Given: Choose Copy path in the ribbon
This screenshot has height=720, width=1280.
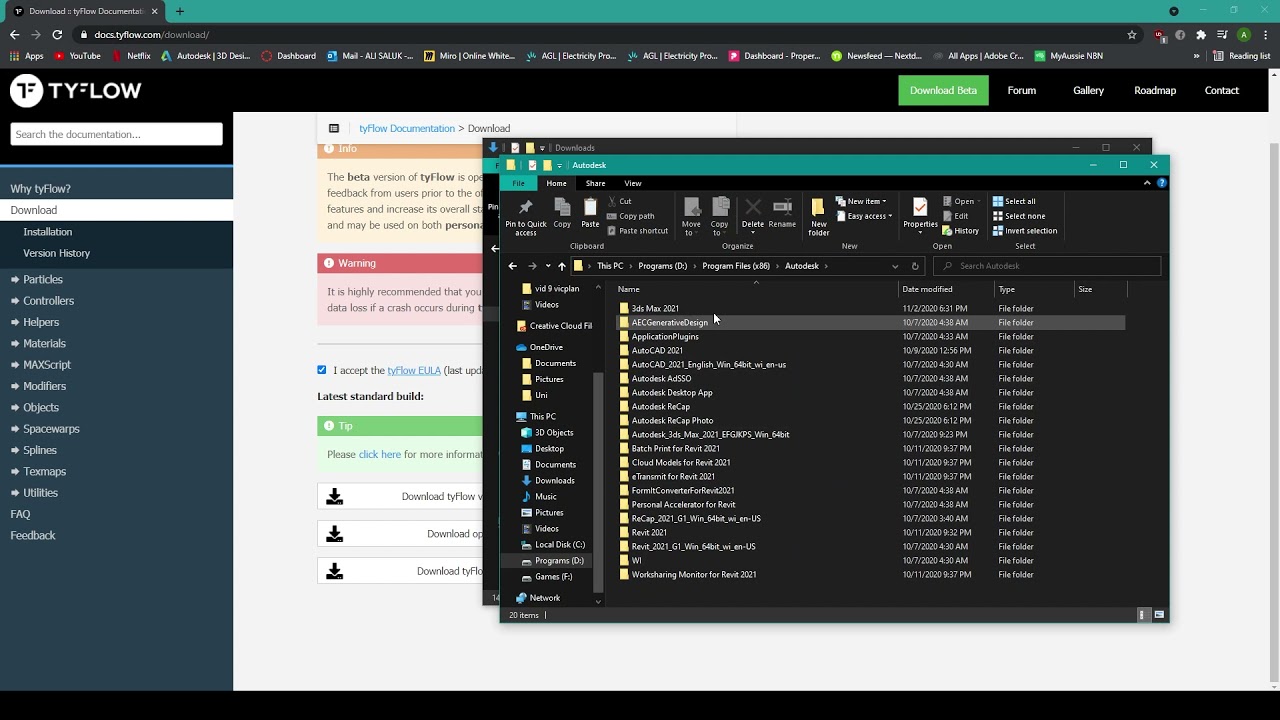Looking at the screenshot, I should (631, 216).
